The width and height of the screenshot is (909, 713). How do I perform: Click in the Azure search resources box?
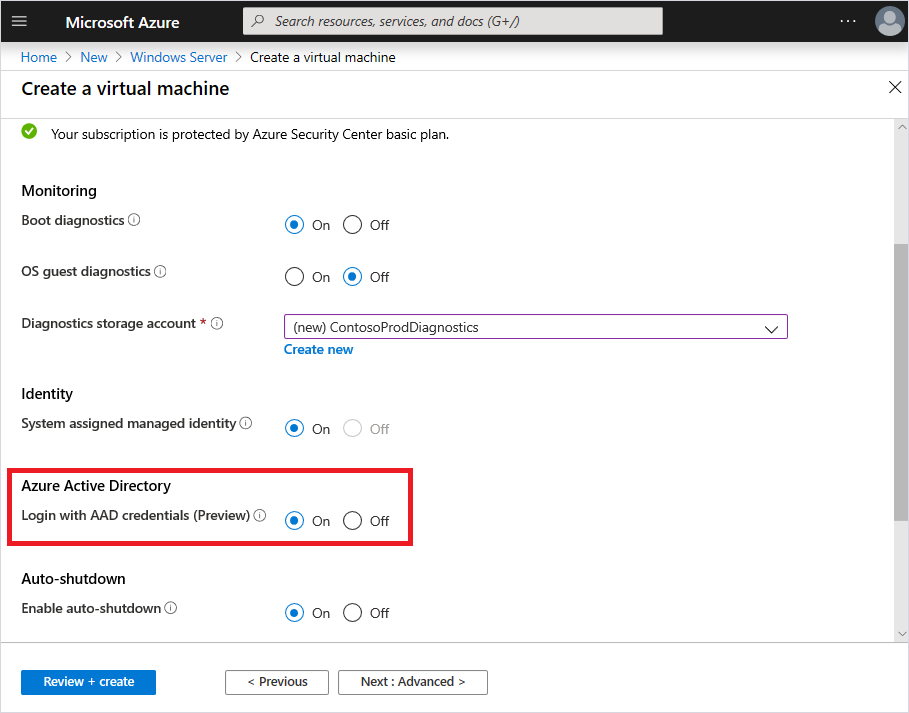click(x=452, y=21)
